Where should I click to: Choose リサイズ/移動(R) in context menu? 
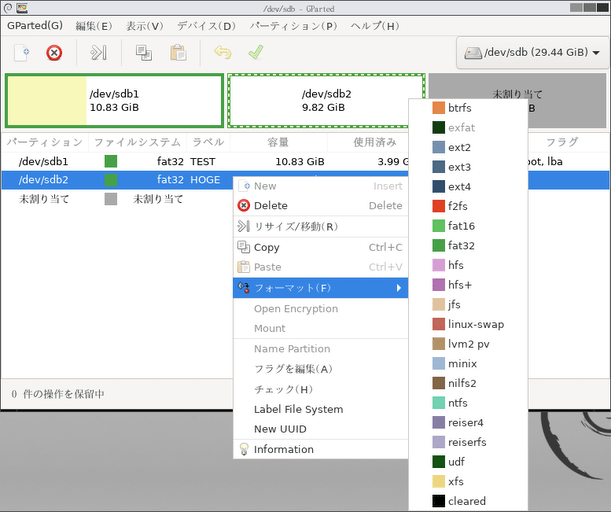320,226
